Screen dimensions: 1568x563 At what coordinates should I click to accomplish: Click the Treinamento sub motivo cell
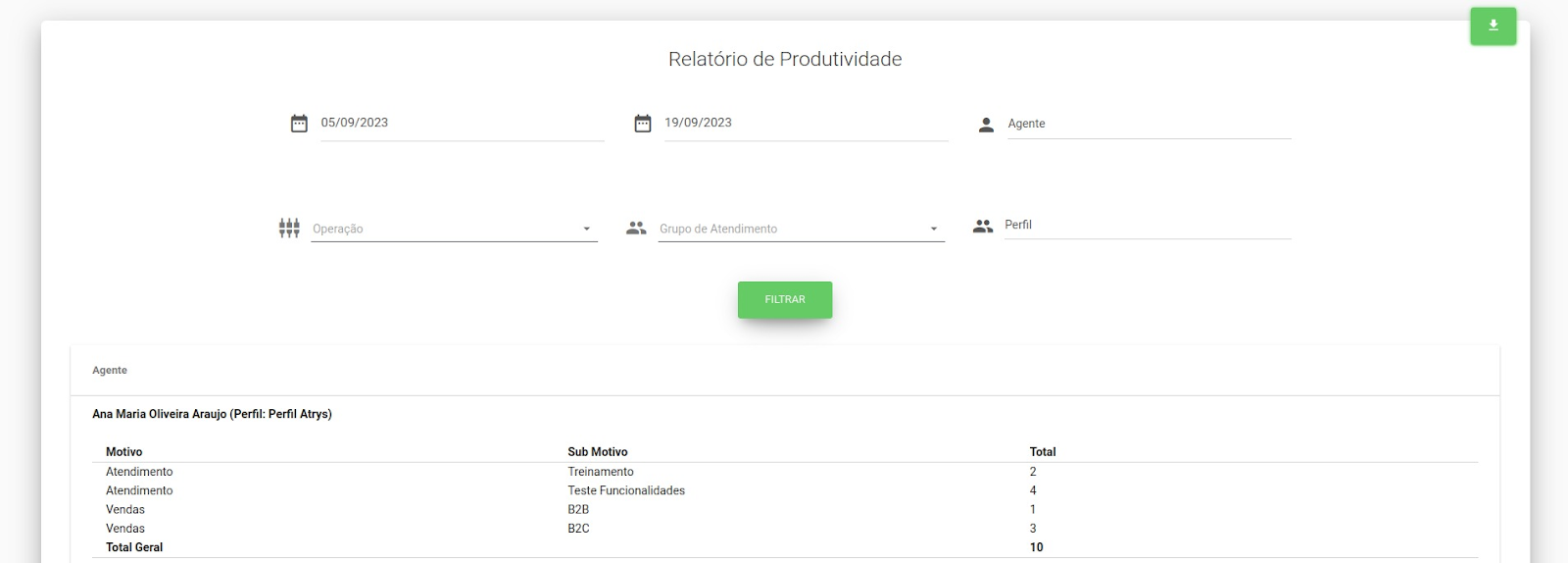click(x=601, y=472)
